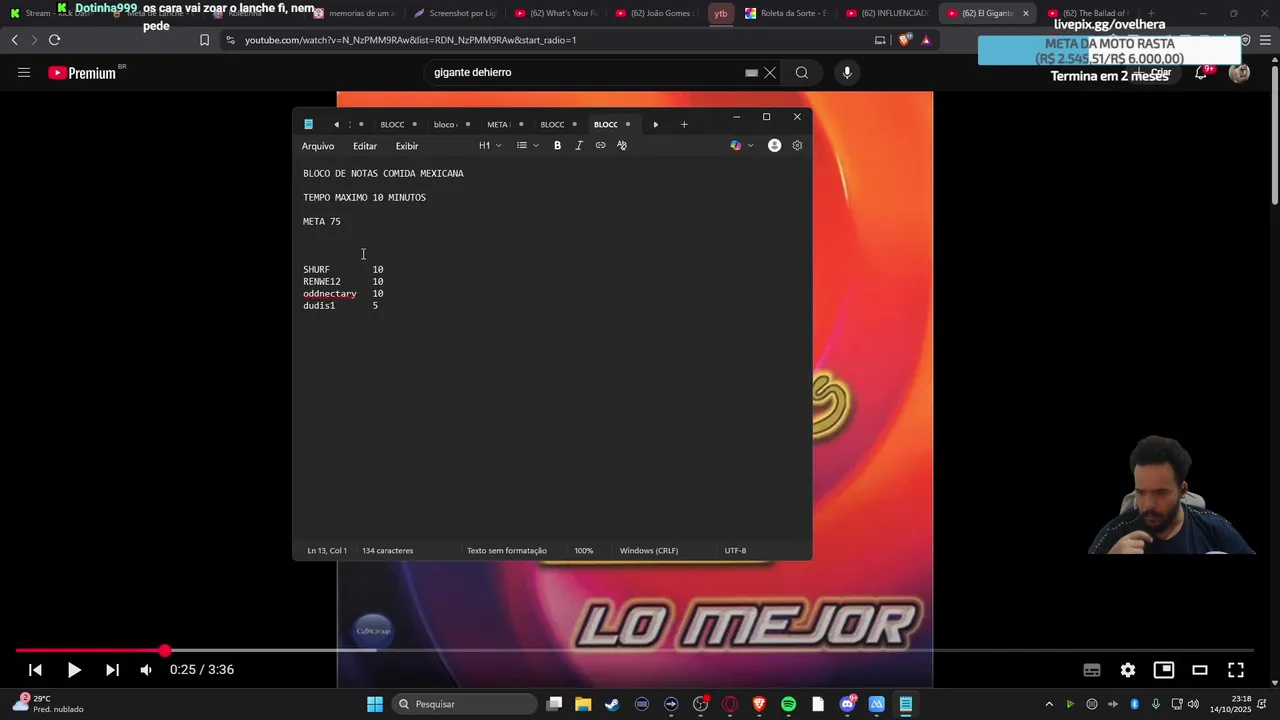Screen dimensions: 1280x720
Task: Clear formatting with Notepad's toolbar icon
Action: (622, 146)
